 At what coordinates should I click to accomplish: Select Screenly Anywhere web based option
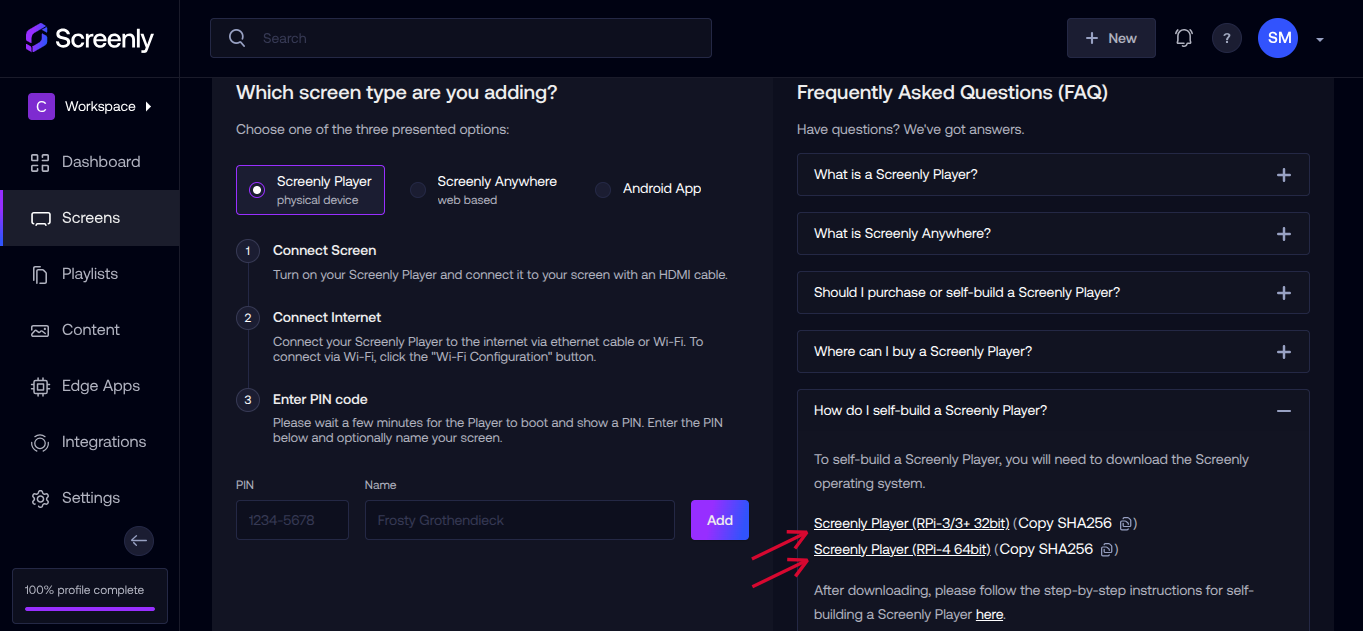pyautogui.click(x=483, y=190)
